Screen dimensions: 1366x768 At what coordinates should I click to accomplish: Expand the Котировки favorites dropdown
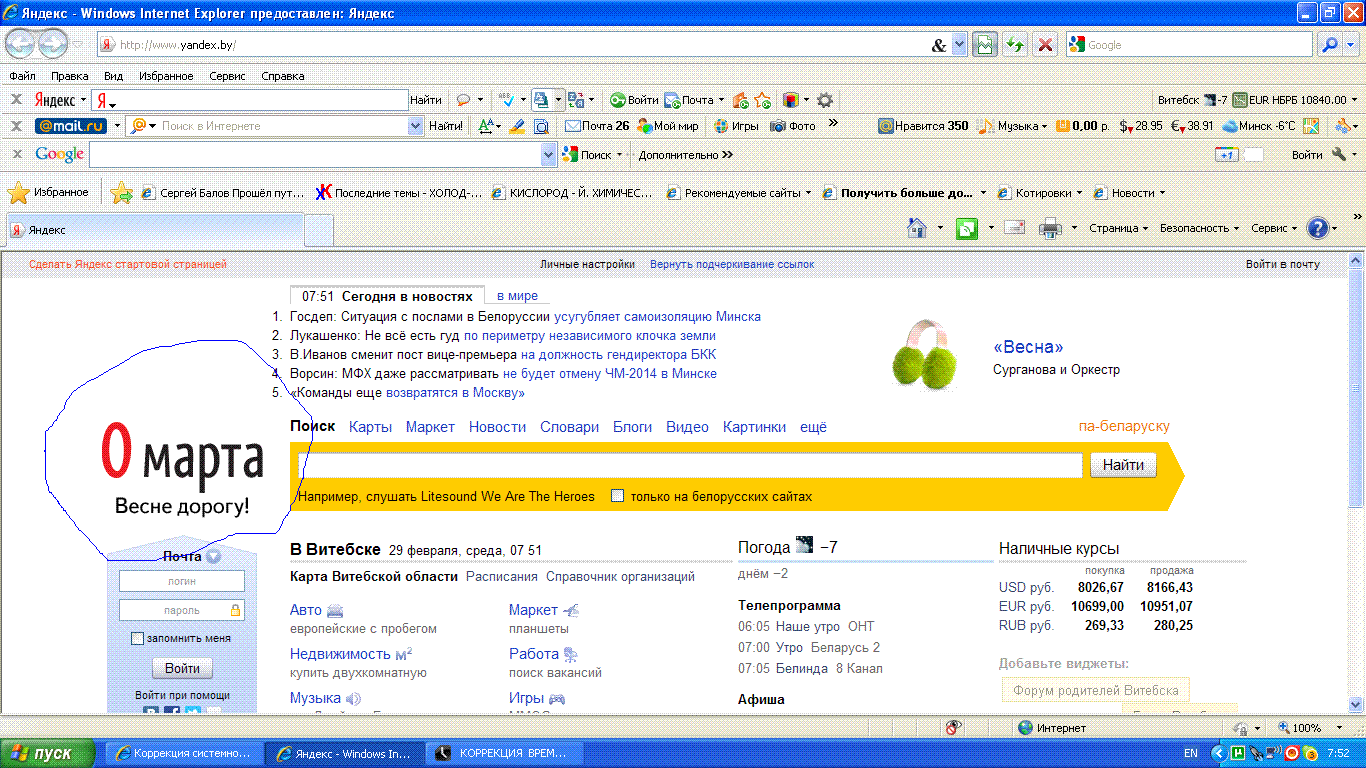pos(1079,193)
